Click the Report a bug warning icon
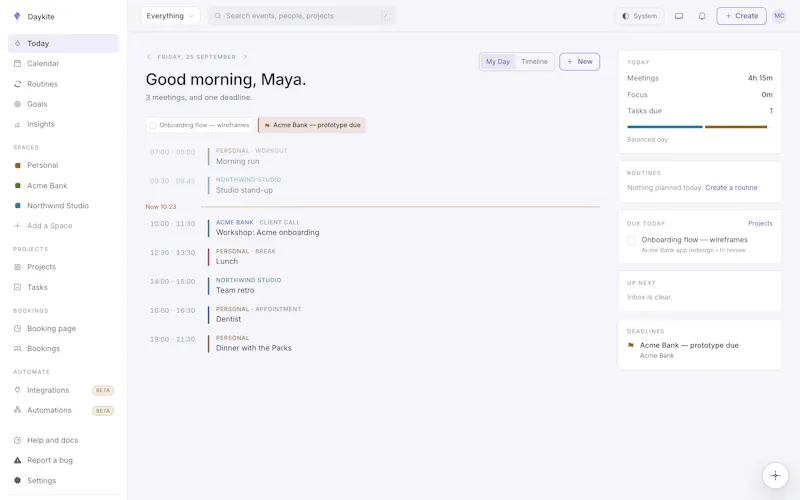This screenshot has height=500, width=800. tap(17, 460)
